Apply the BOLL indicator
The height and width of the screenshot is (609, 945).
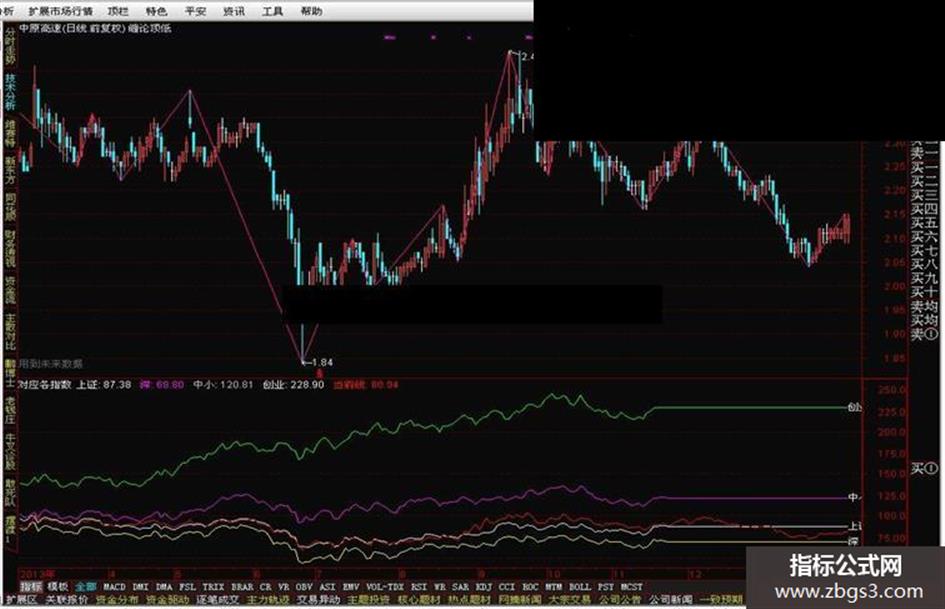580,587
